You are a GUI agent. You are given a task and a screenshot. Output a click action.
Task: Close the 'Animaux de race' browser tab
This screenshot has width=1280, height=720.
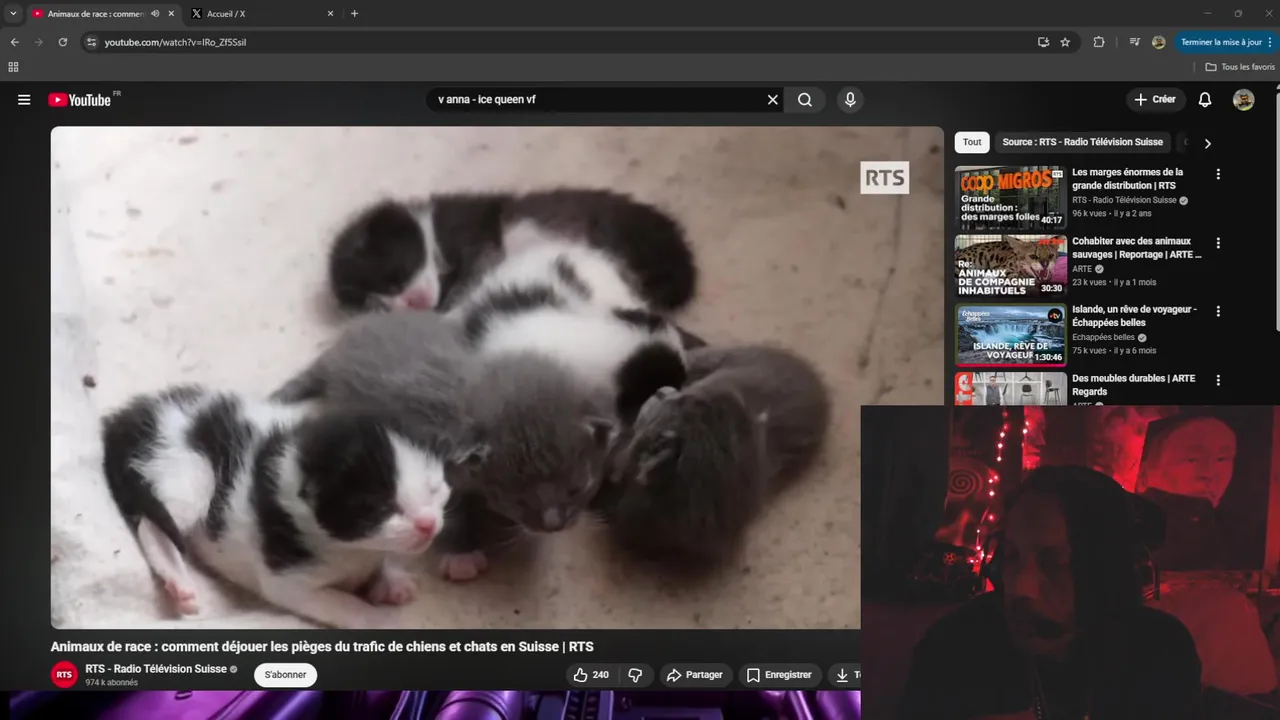click(x=171, y=14)
